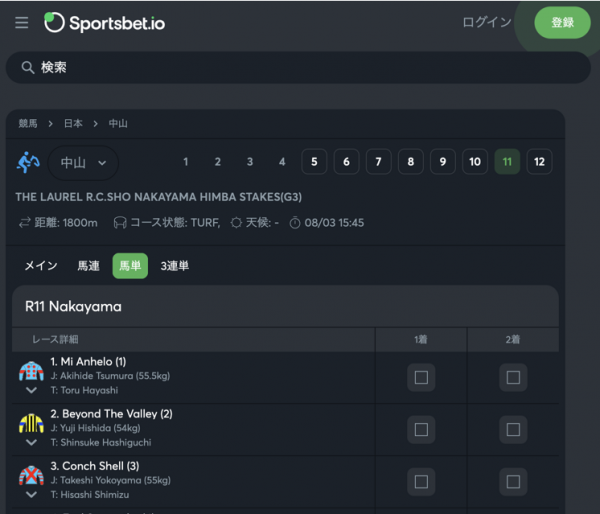Image resolution: width=600 pixels, height=514 pixels.
Task: Select race 5
Action: (314, 162)
